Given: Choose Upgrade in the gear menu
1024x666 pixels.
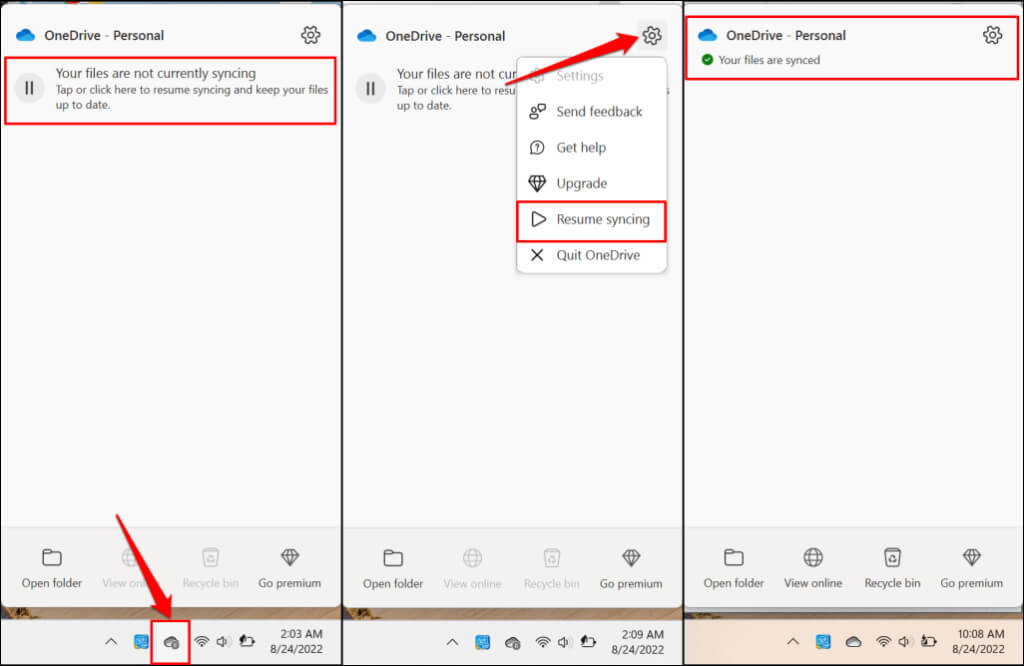Looking at the screenshot, I should [x=592, y=183].
